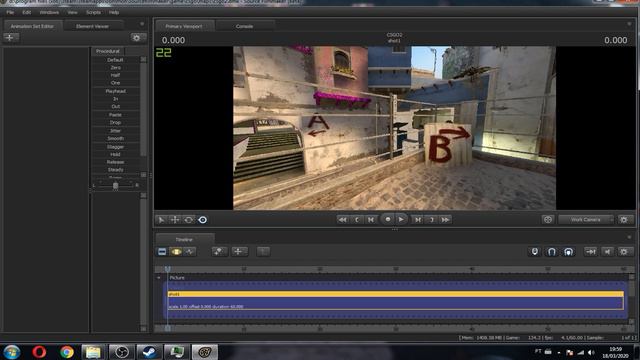
Task: Click the playhead marker on the timeline ruler
Action: (167, 269)
